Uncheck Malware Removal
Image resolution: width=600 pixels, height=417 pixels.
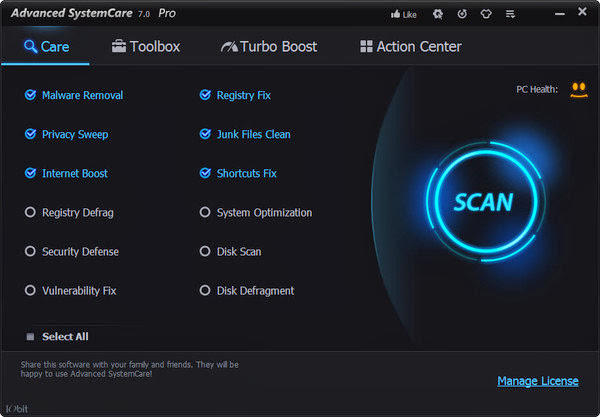(x=30, y=95)
